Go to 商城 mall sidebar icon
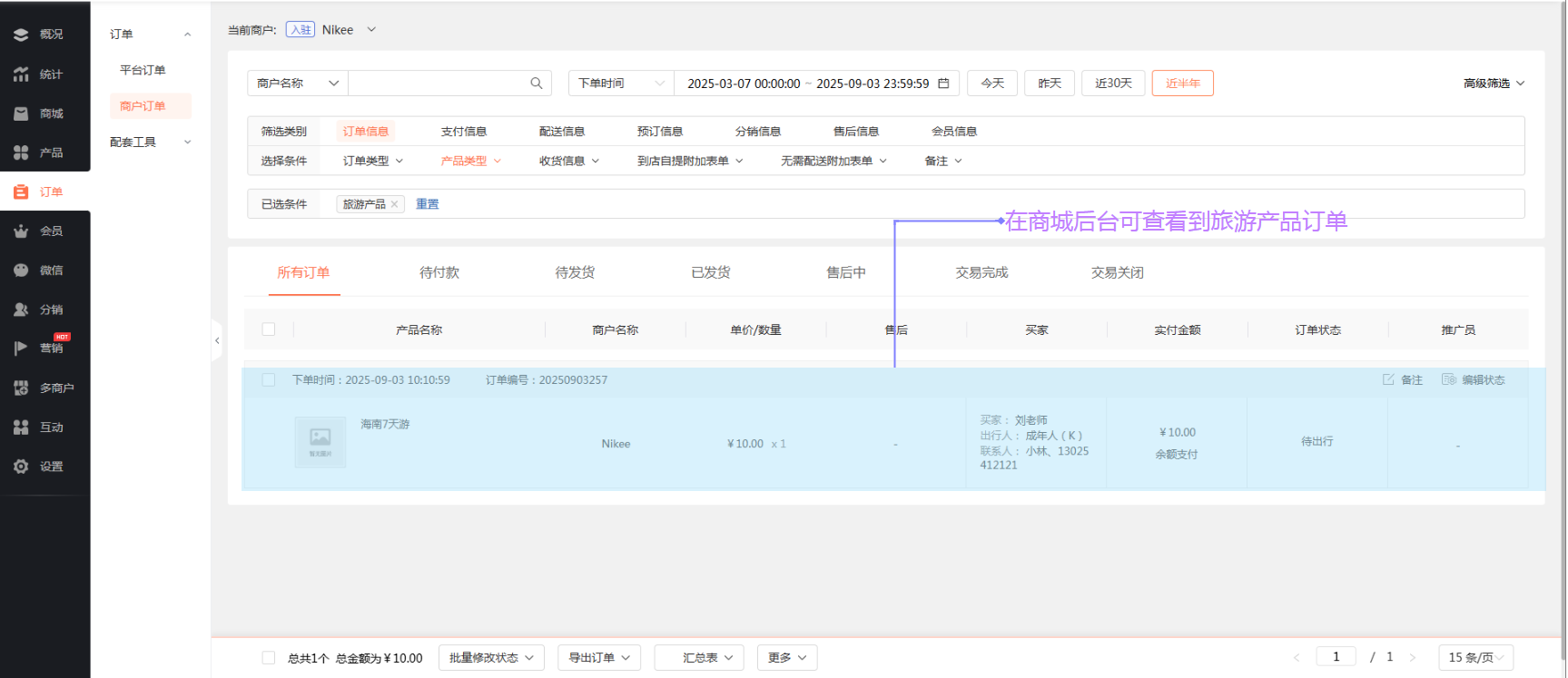The image size is (1568, 678). point(21,113)
